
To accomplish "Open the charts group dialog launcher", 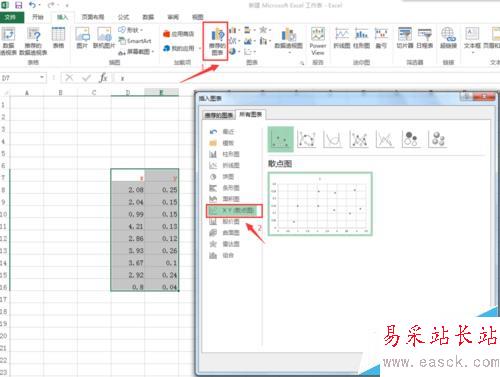I will point(302,62).
